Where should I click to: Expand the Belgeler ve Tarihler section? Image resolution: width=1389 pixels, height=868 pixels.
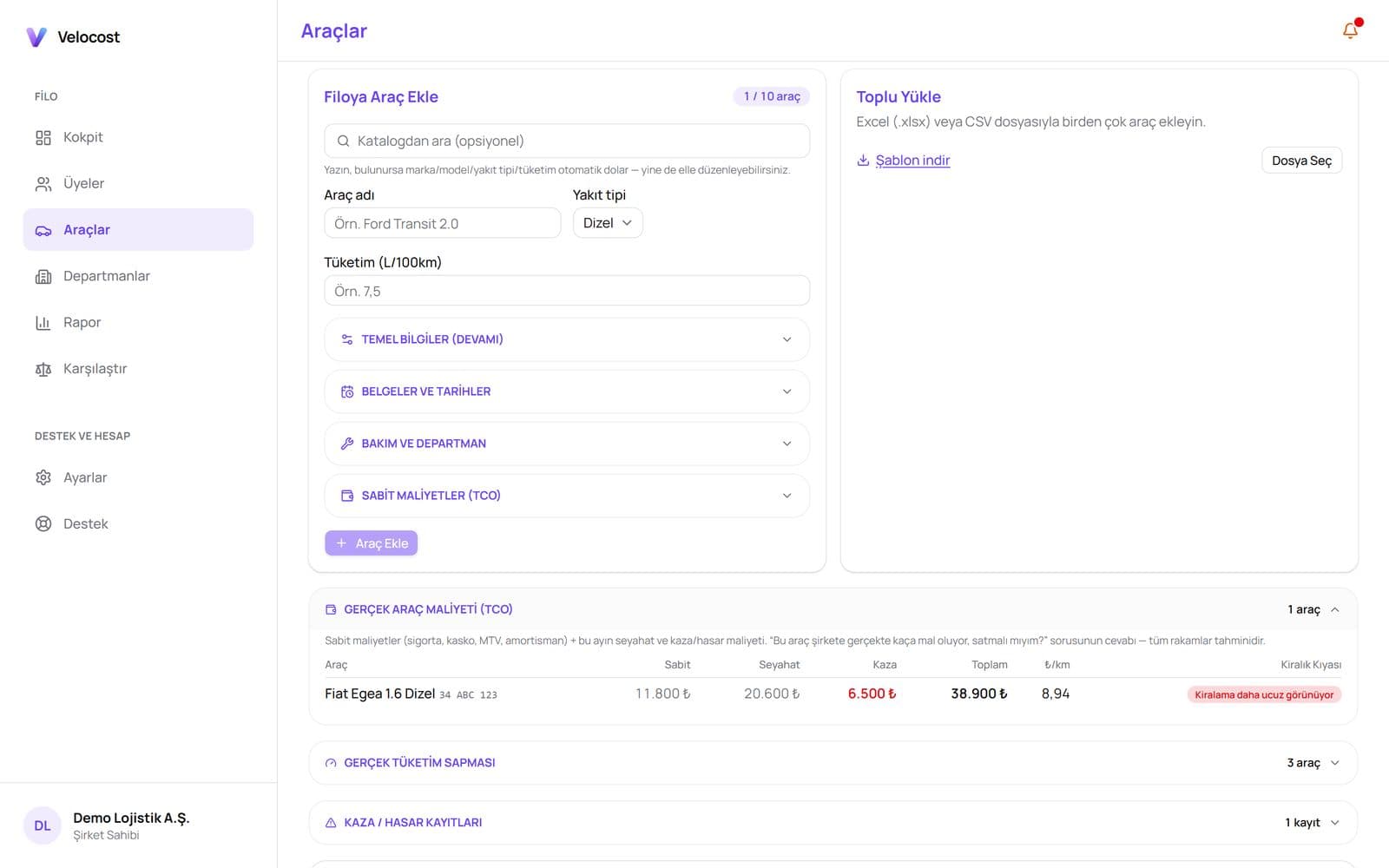click(x=567, y=391)
